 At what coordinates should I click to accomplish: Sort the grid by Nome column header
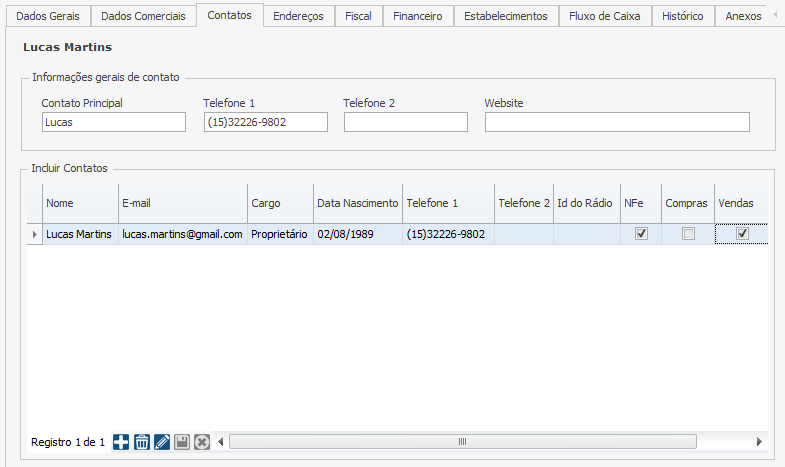click(80, 203)
